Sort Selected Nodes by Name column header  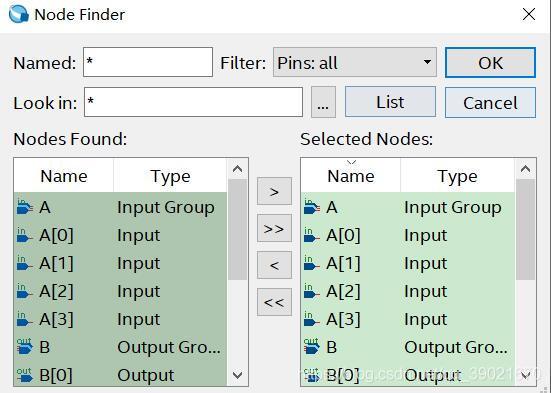[351, 176]
